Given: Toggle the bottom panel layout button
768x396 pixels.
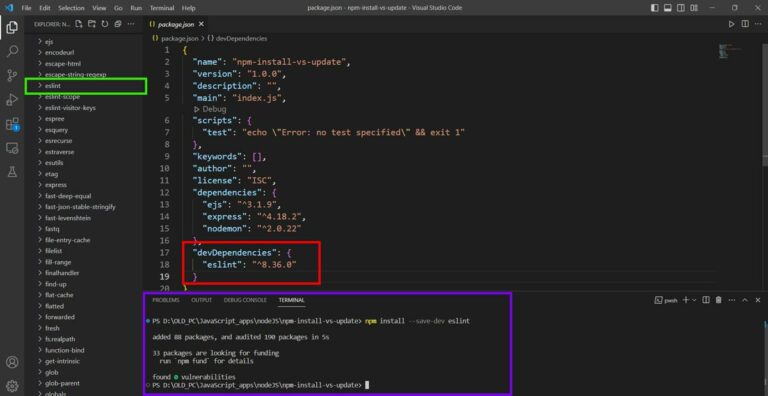Looking at the screenshot, I should (x=668, y=8).
